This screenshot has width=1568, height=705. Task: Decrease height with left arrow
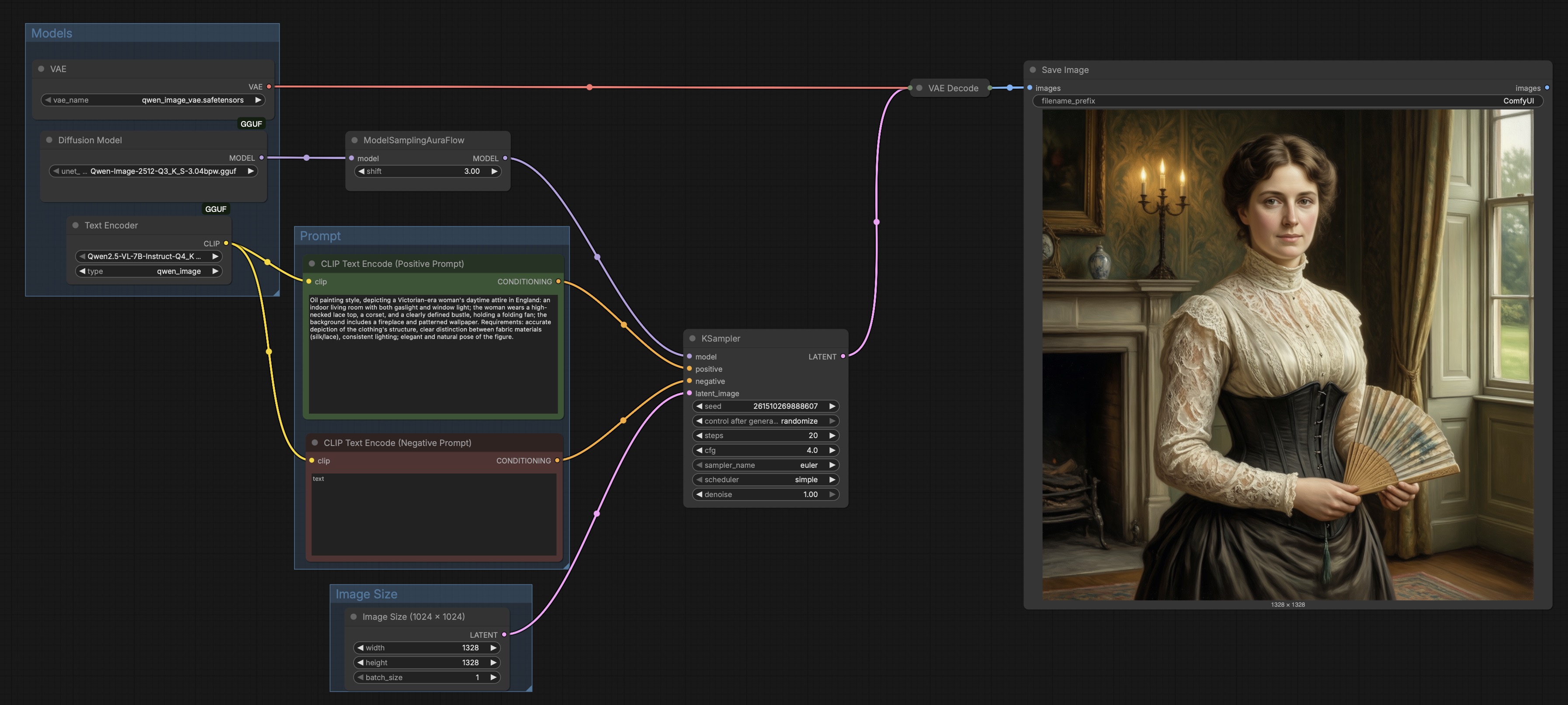point(361,663)
